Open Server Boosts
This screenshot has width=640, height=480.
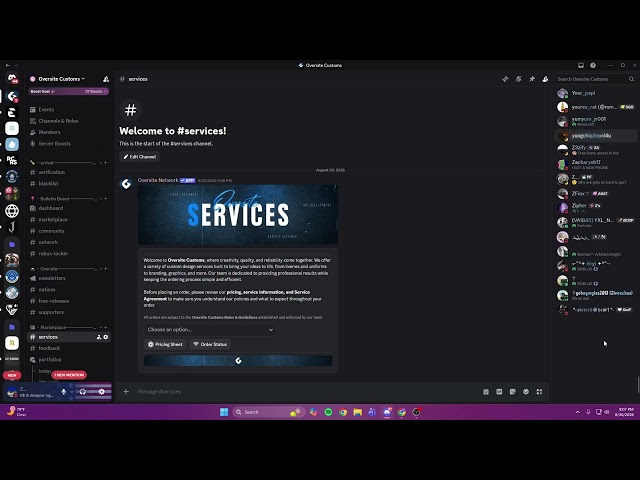[69, 144]
